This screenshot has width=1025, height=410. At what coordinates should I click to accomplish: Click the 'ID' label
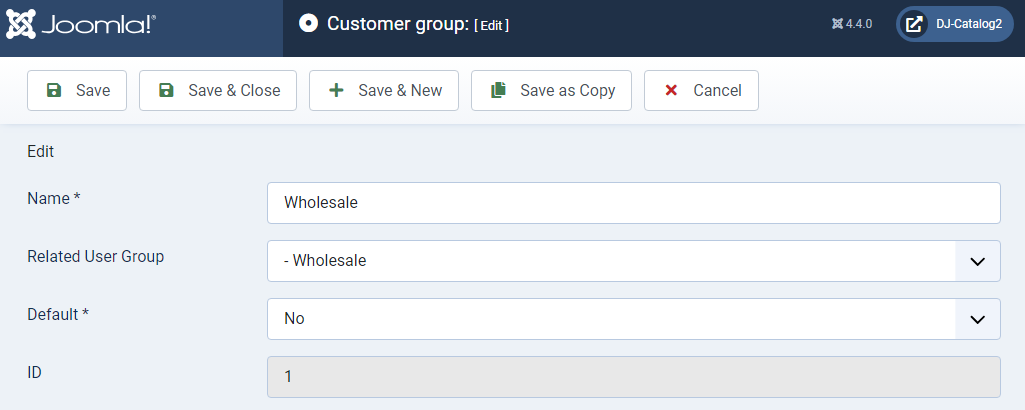(35, 373)
